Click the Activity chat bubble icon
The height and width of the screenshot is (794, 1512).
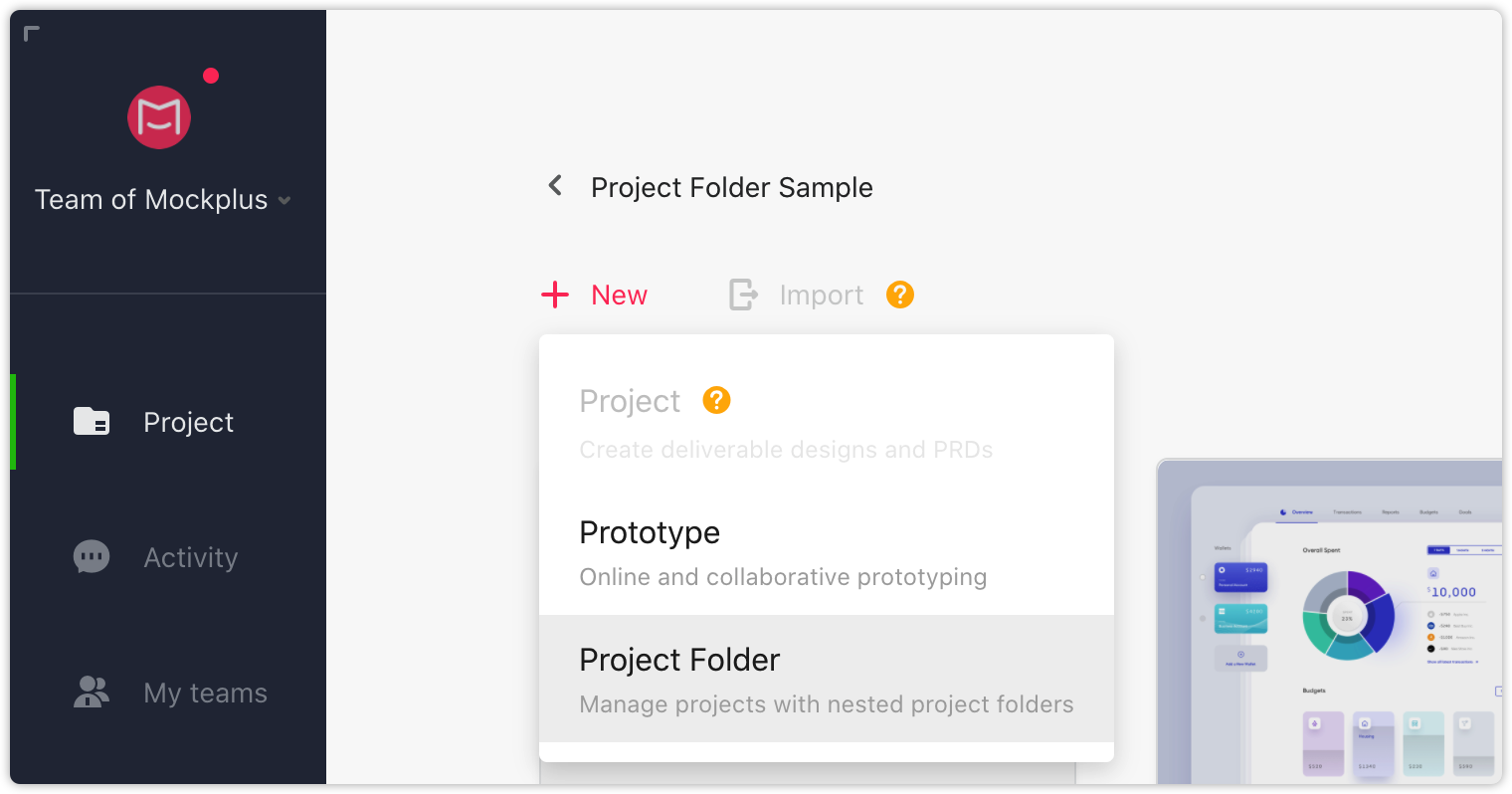[x=92, y=557]
